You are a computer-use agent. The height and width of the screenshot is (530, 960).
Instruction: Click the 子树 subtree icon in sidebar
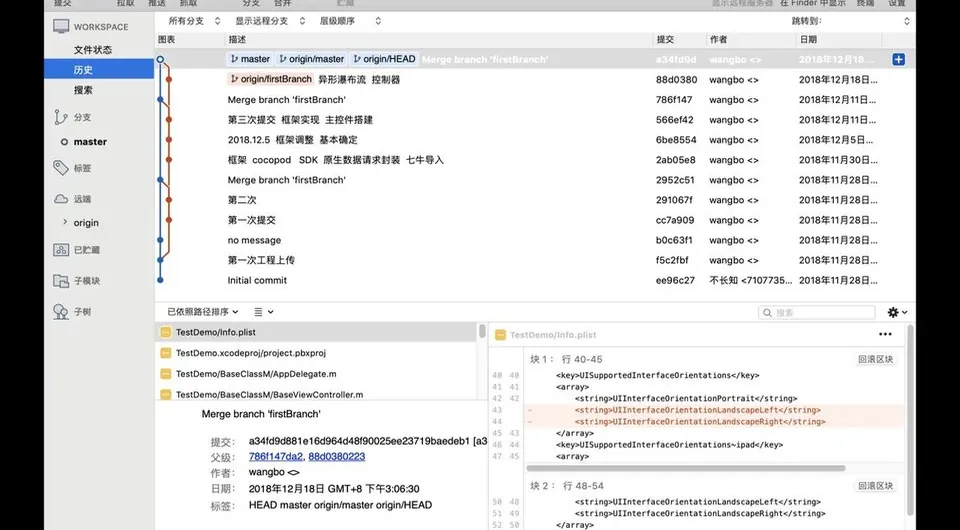[61, 312]
